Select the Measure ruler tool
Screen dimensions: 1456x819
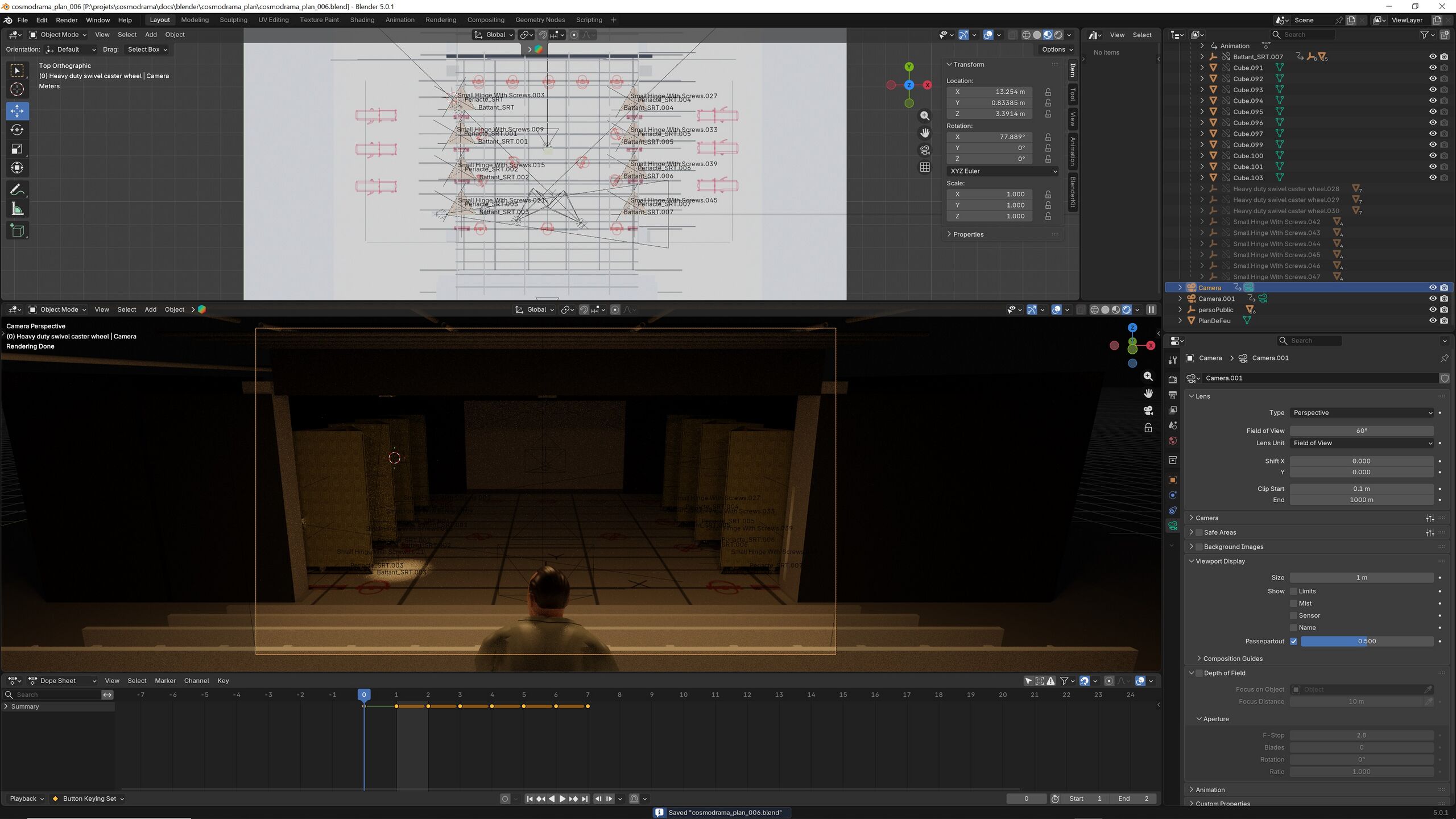[x=17, y=209]
